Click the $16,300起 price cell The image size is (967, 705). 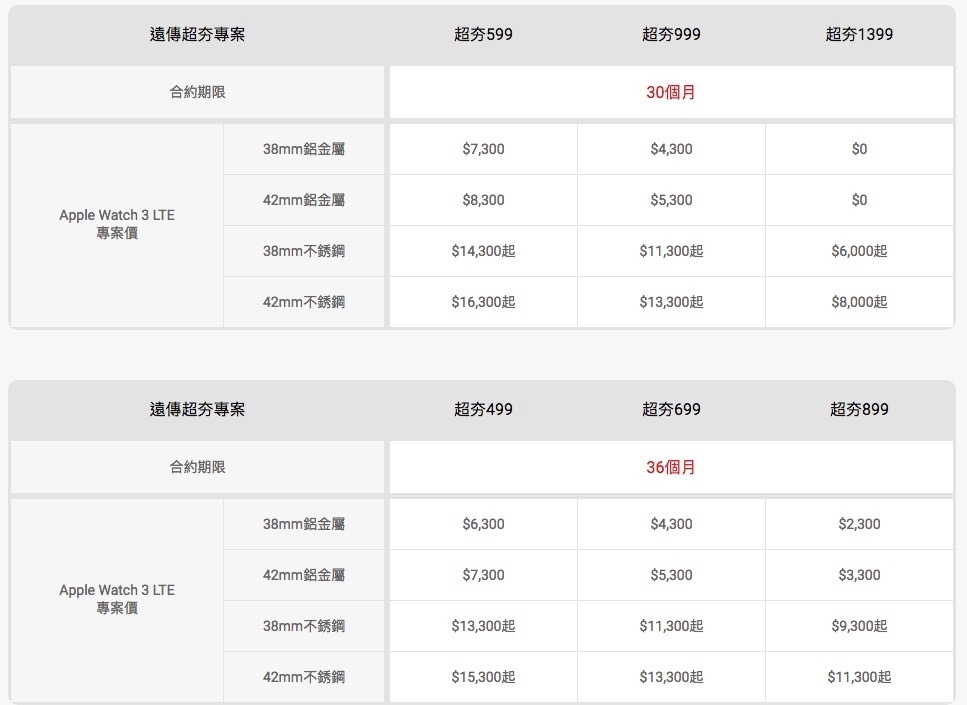pos(483,302)
